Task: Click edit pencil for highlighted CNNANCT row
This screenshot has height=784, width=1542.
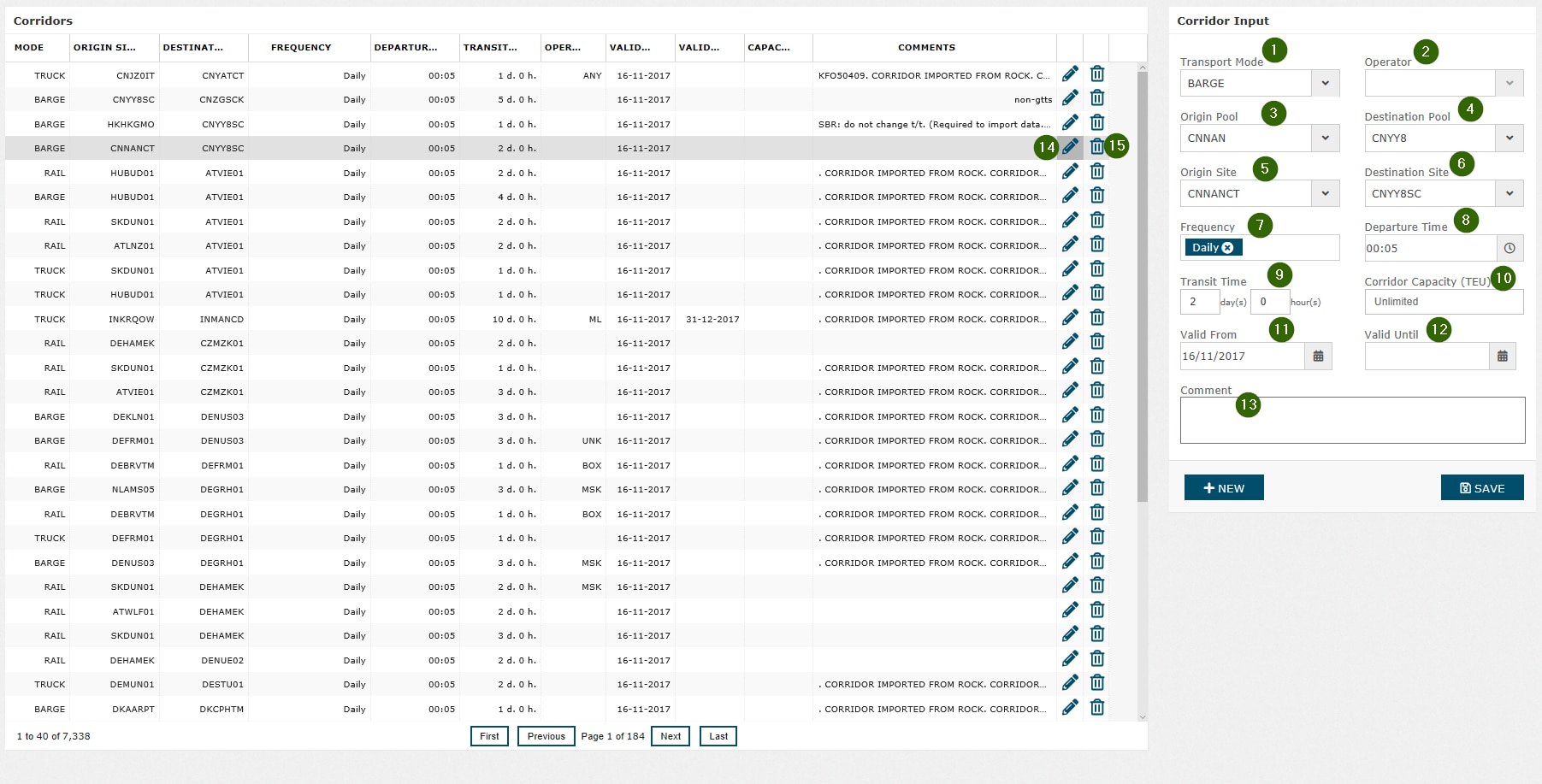Action: click(x=1070, y=147)
